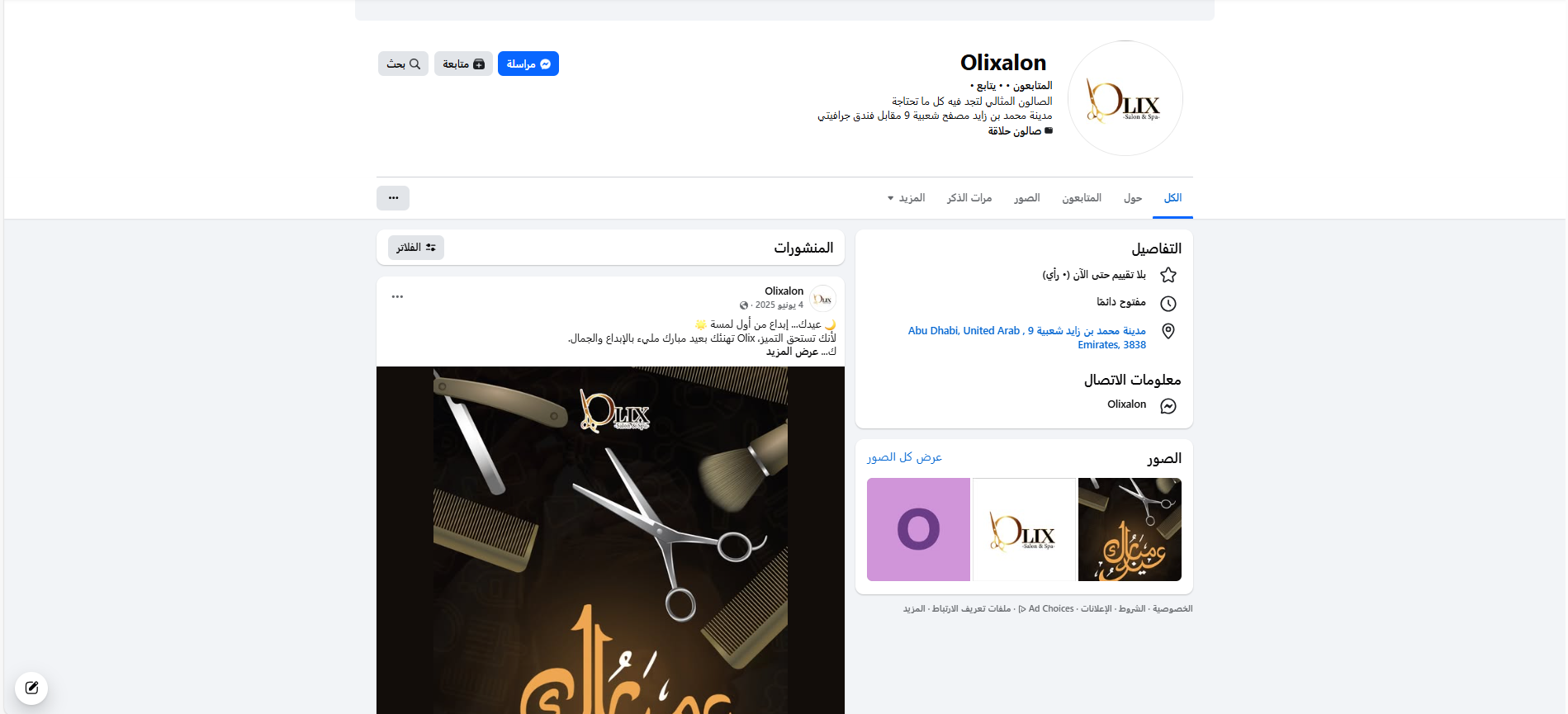Expand post text with عرض المزيد

tap(792, 352)
